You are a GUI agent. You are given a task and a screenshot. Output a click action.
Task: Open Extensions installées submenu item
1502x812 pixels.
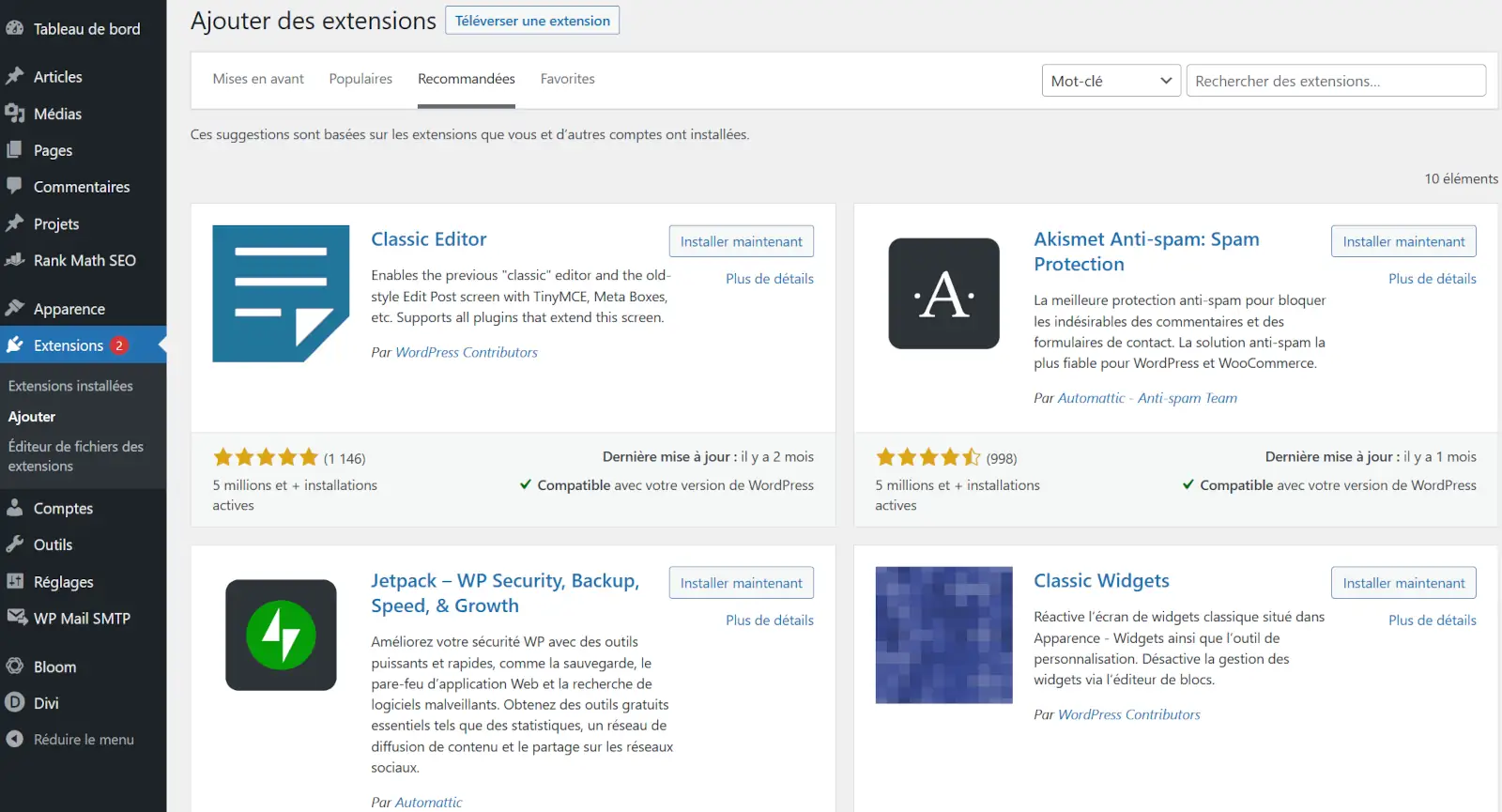click(70, 386)
